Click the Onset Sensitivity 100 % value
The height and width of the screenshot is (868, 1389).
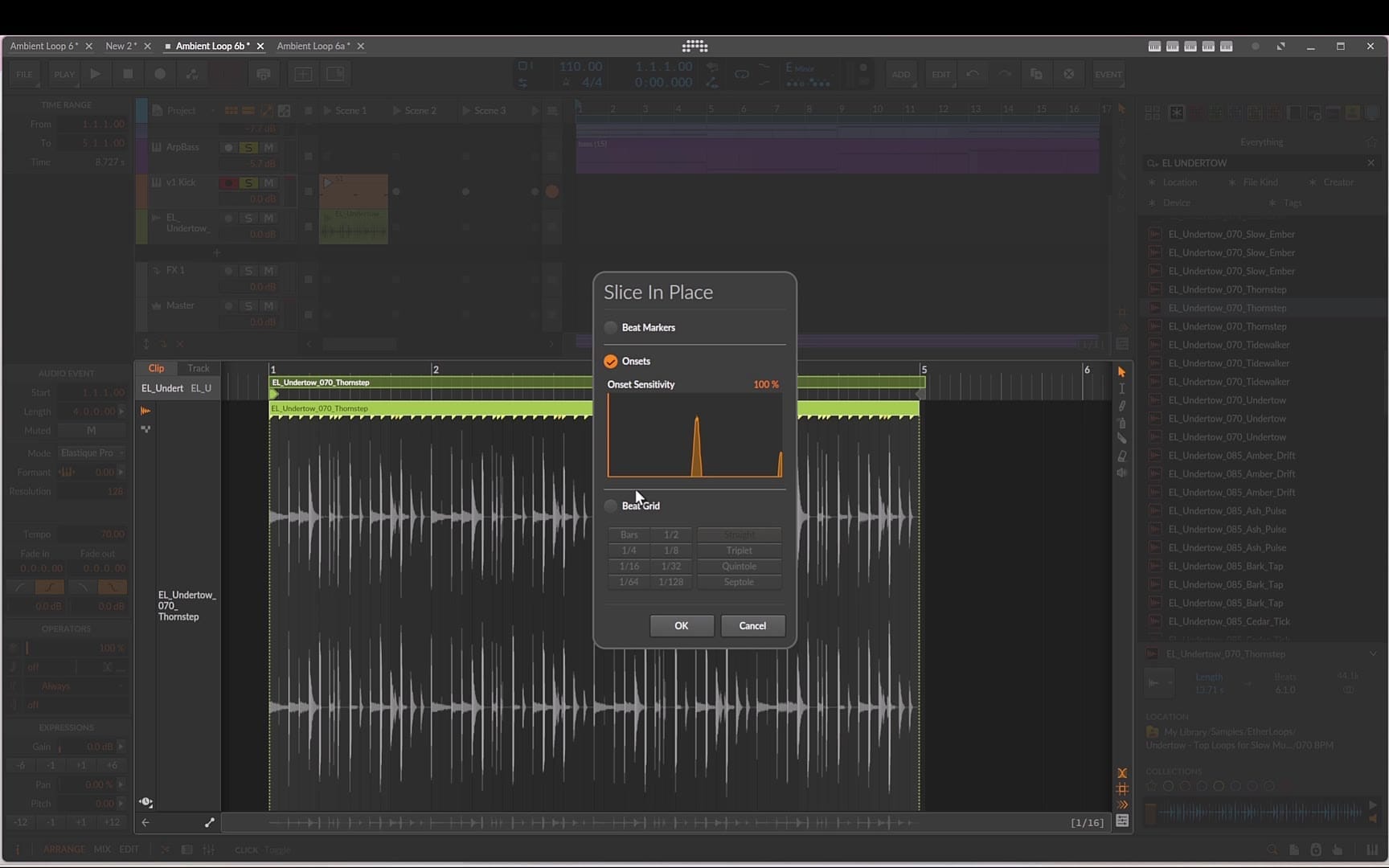[x=766, y=384]
